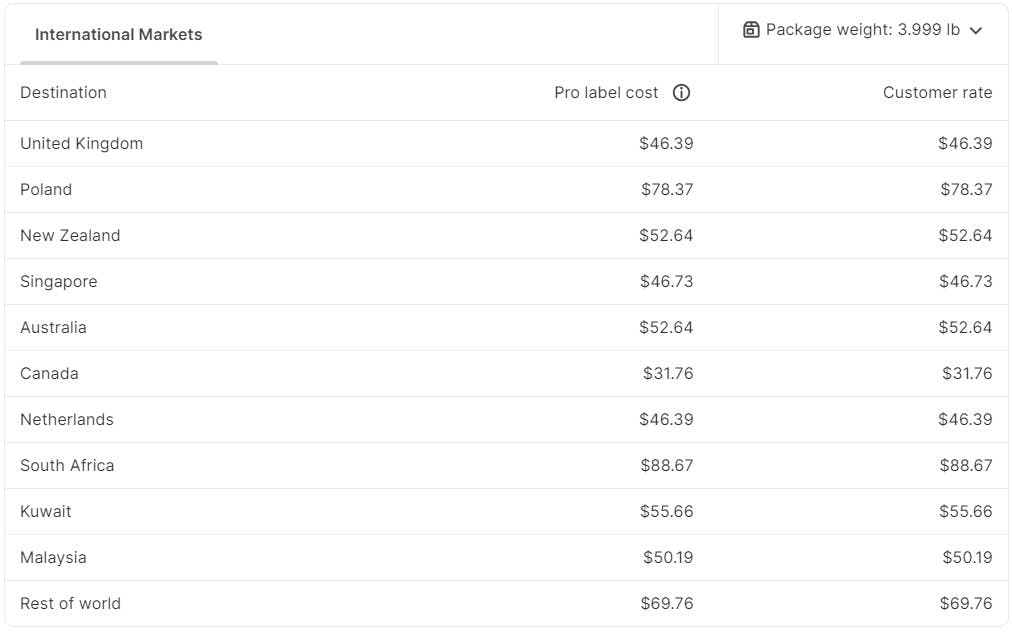Click the Australia destination row
Image resolution: width=1012 pixels, height=632 pixels.
point(53,328)
